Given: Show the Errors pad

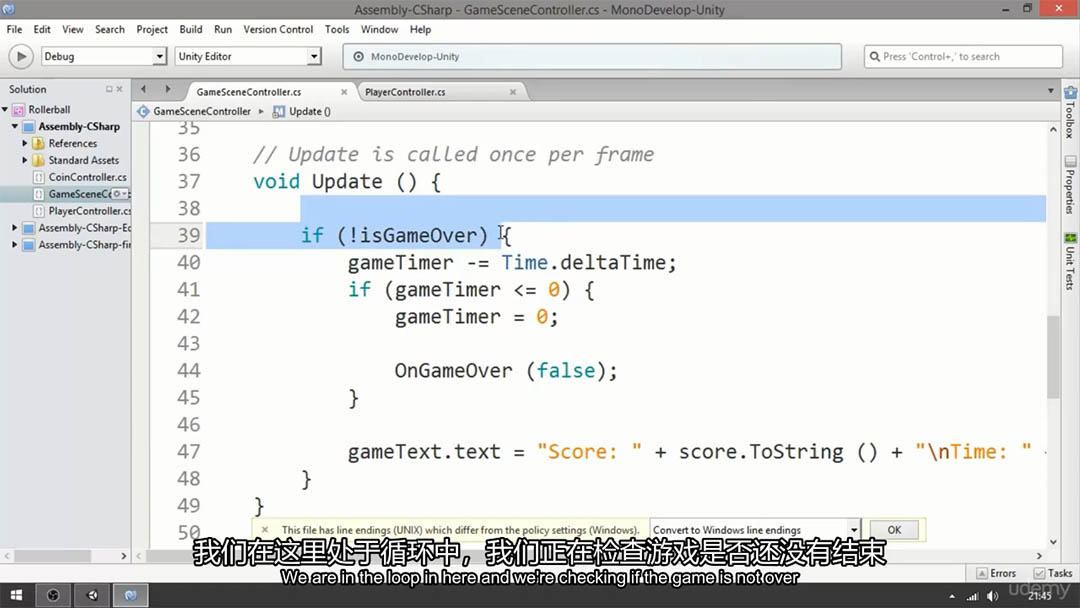Looking at the screenshot, I should pos(995,573).
